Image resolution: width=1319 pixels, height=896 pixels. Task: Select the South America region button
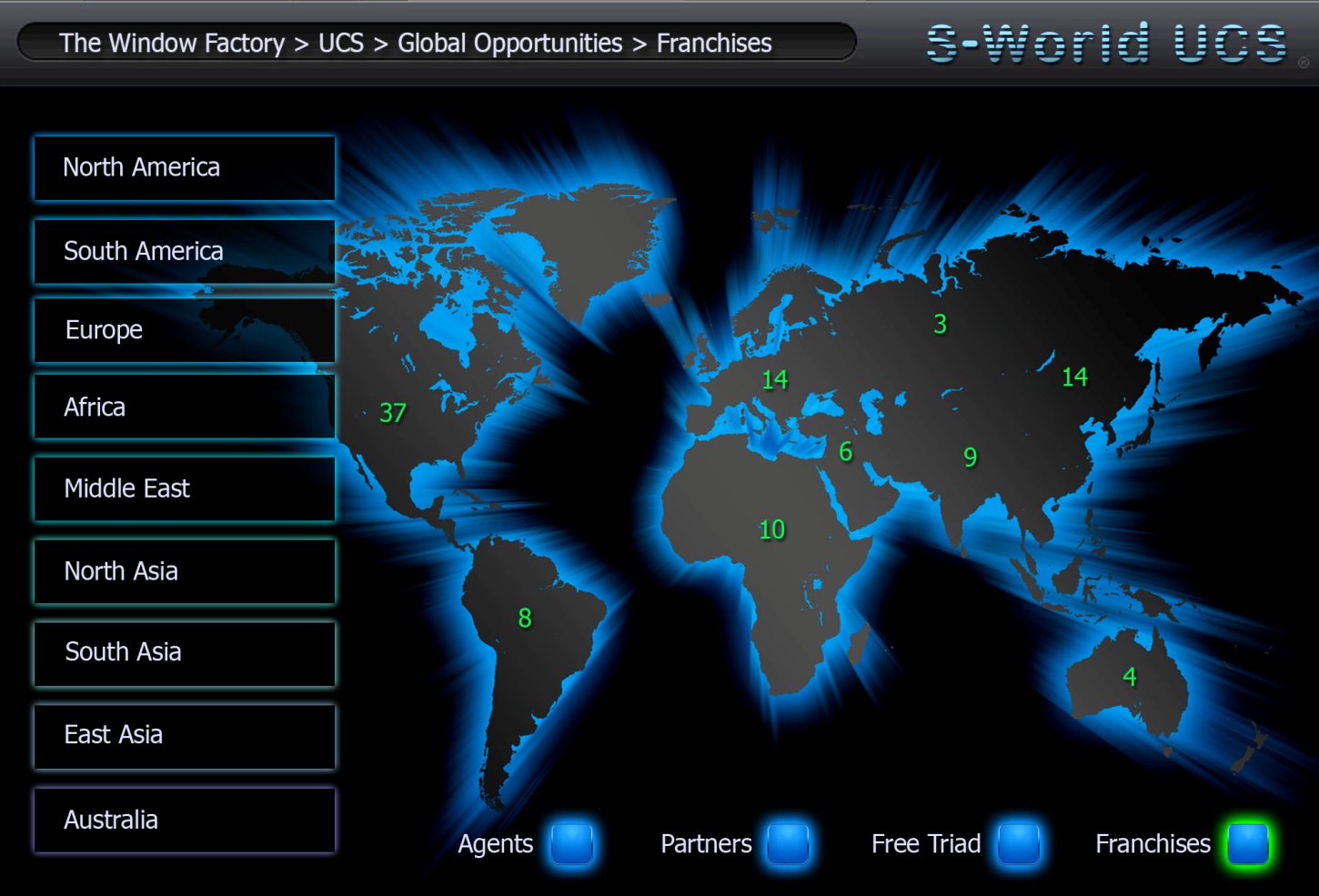click(x=185, y=251)
